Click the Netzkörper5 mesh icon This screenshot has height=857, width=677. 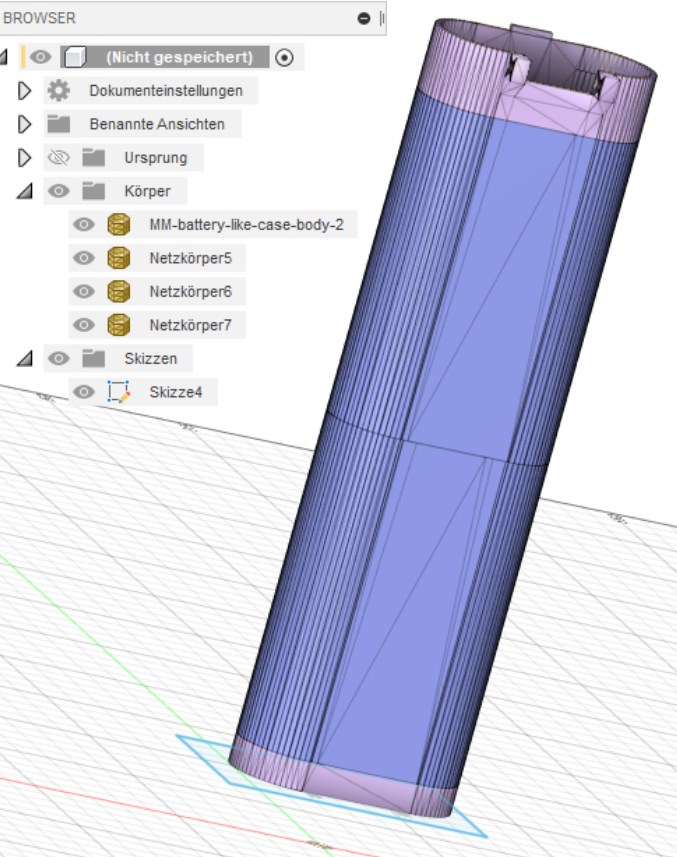coord(119,258)
